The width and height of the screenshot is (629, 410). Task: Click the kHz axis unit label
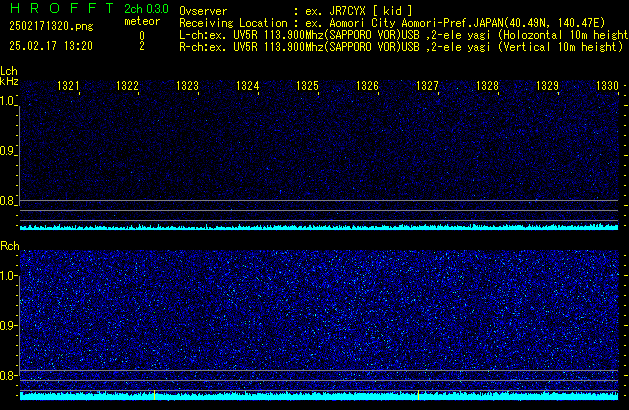9,81
